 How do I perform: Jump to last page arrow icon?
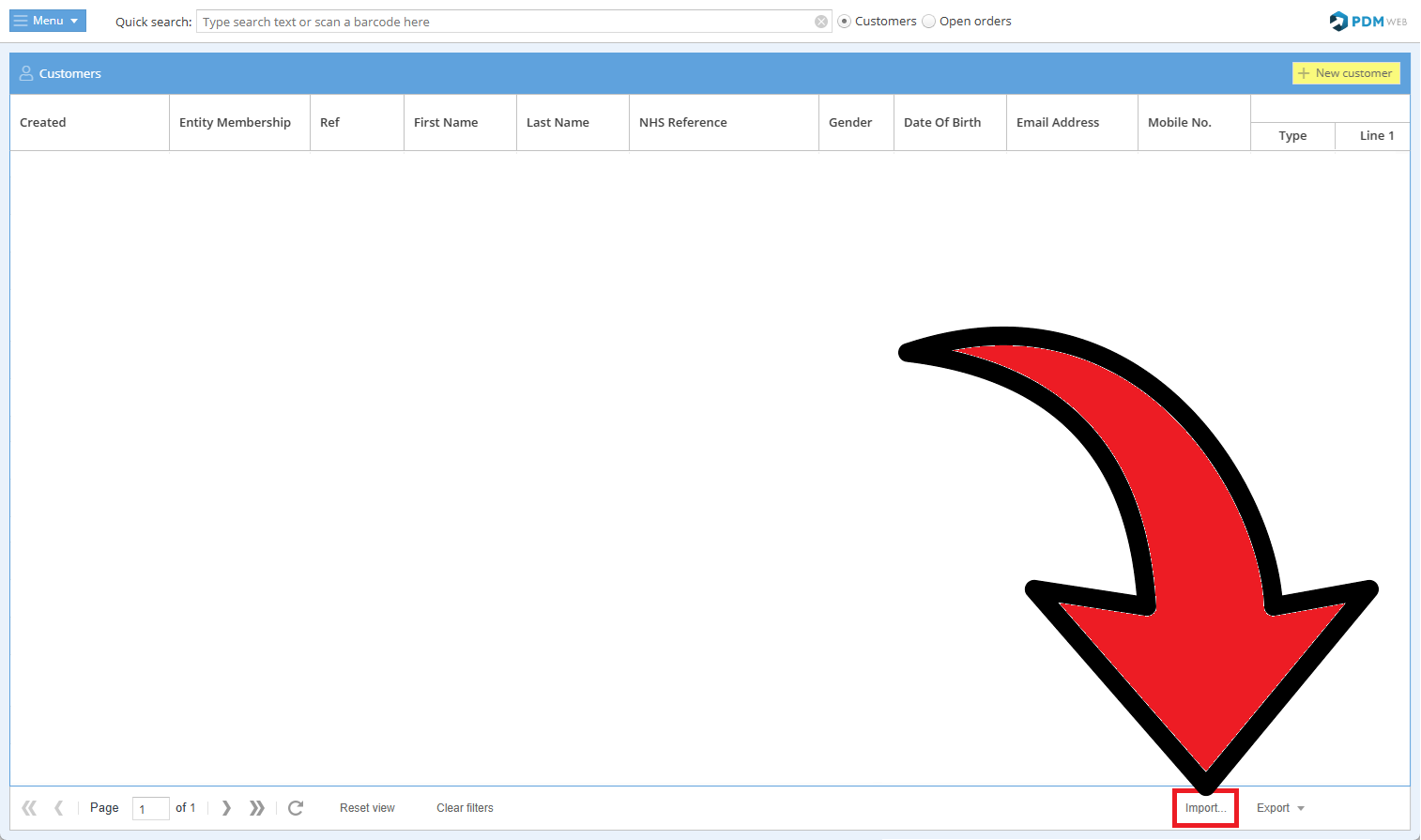[x=257, y=808]
